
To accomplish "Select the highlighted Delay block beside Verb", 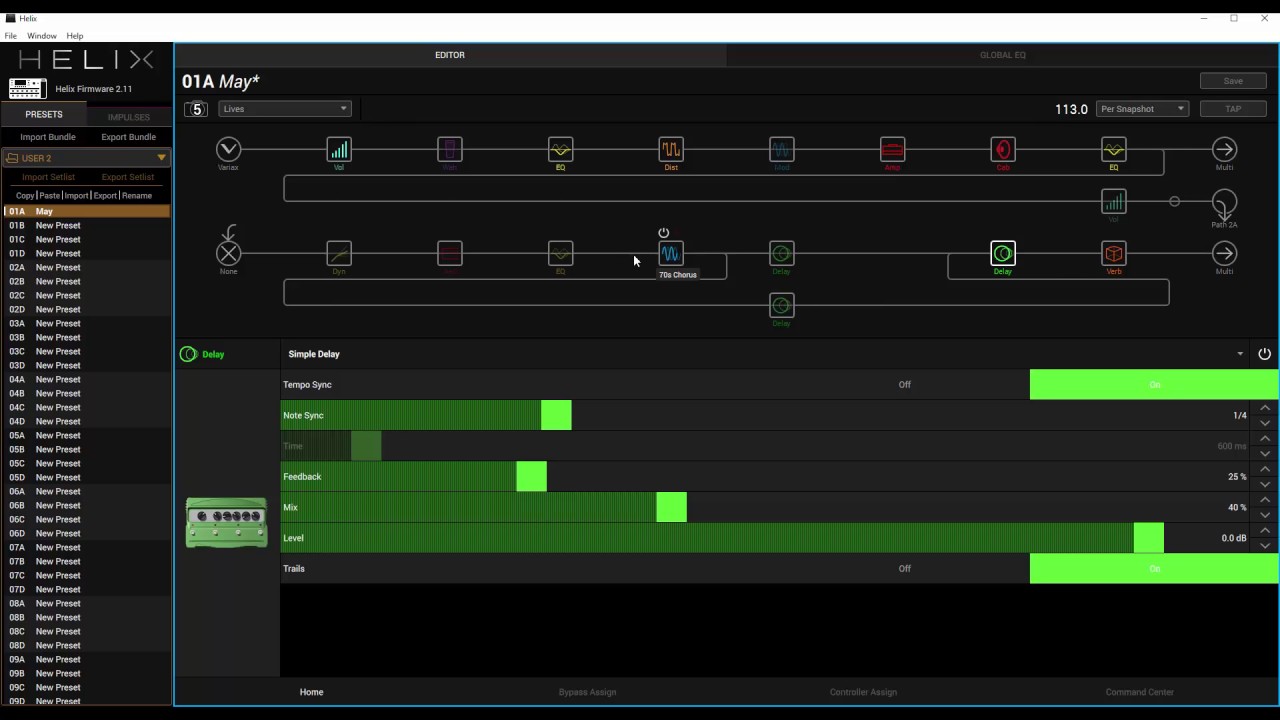I will point(1003,254).
